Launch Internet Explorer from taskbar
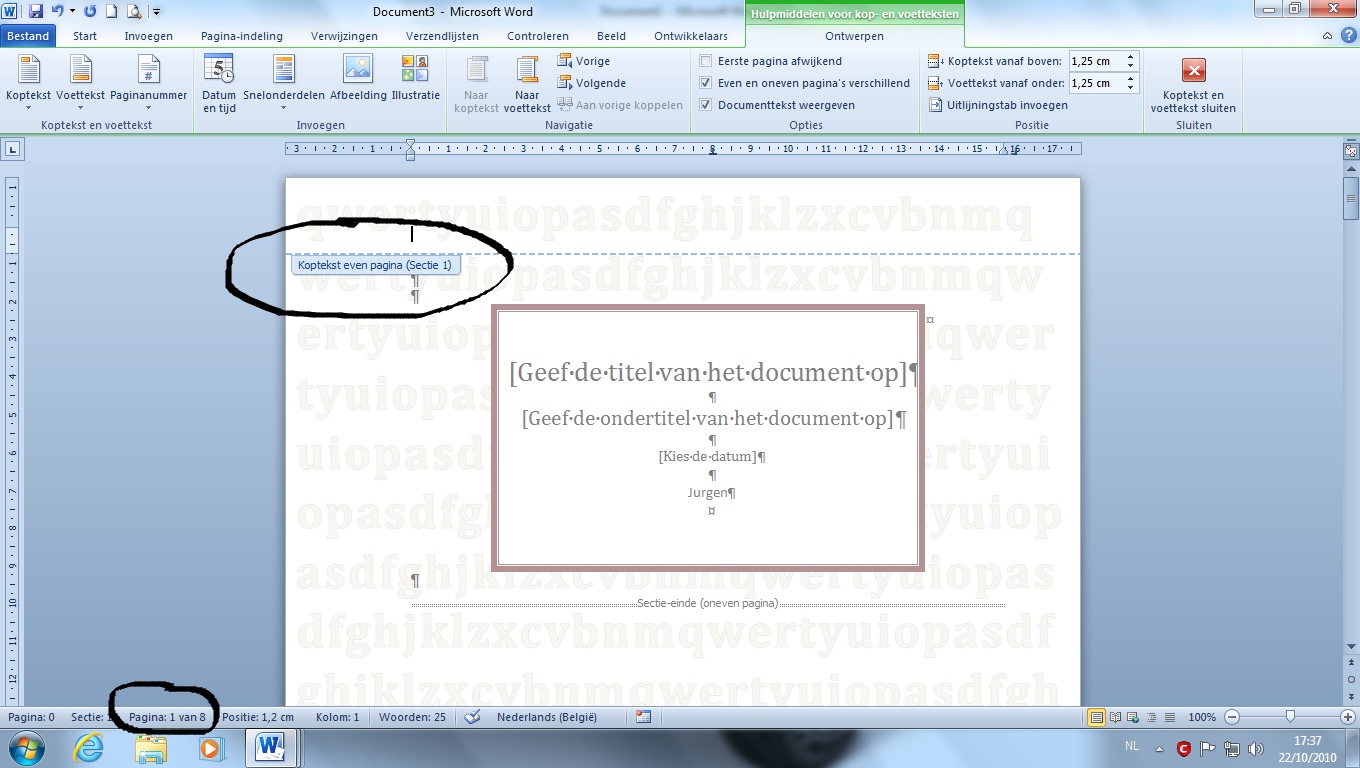1360x768 pixels. [89, 748]
